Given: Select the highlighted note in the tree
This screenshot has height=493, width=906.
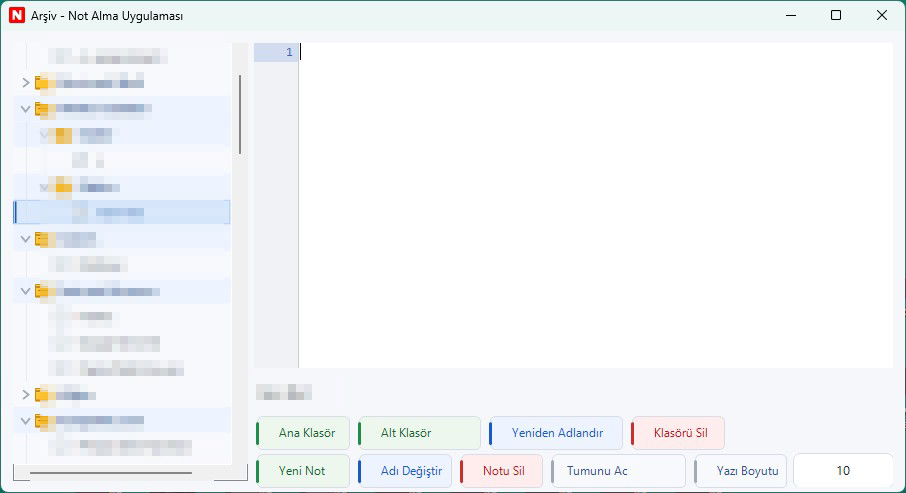Looking at the screenshot, I should [120, 212].
